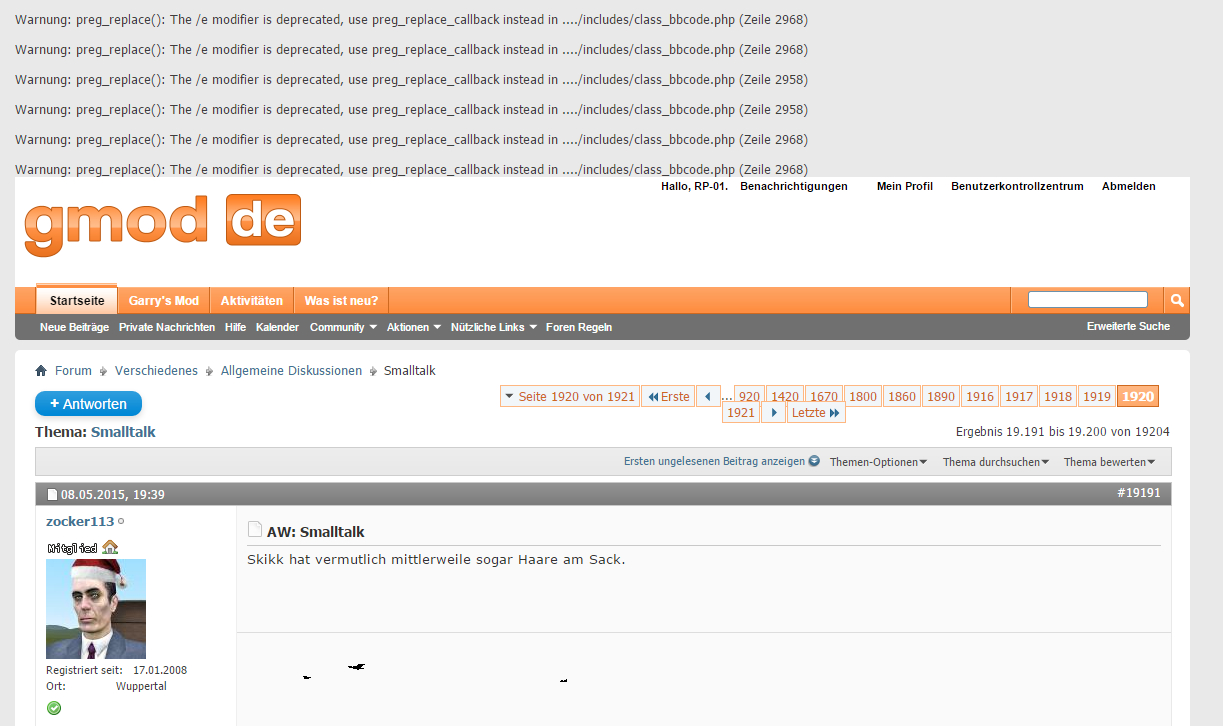Open the 'Was ist neu?' tab
Screen dimensions: 1223x726
(341, 301)
